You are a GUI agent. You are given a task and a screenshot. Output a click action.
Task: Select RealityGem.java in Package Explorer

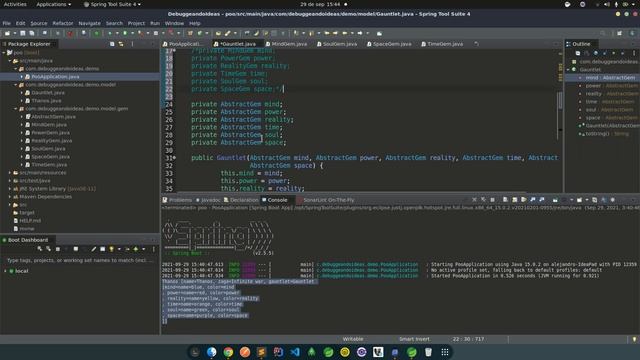[x=51, y=140]
